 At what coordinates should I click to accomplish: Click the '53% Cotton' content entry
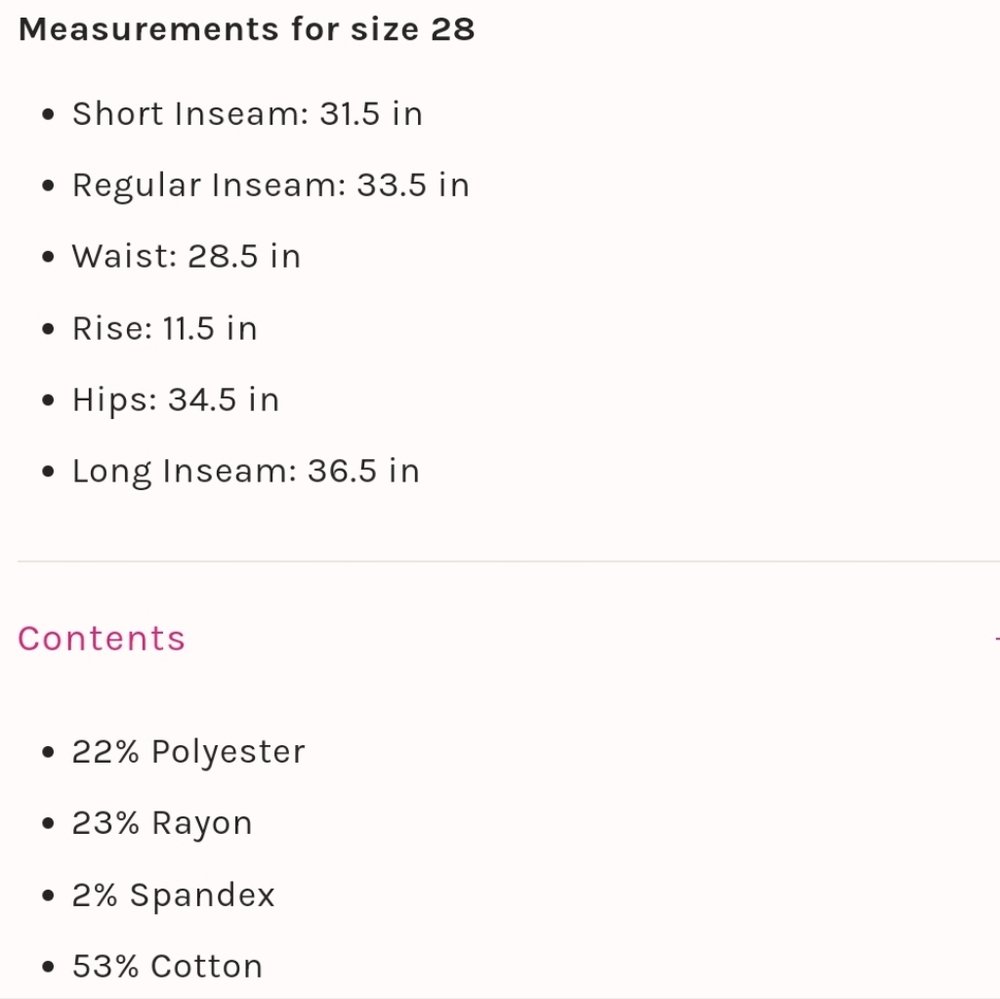(x=167, y=966)
